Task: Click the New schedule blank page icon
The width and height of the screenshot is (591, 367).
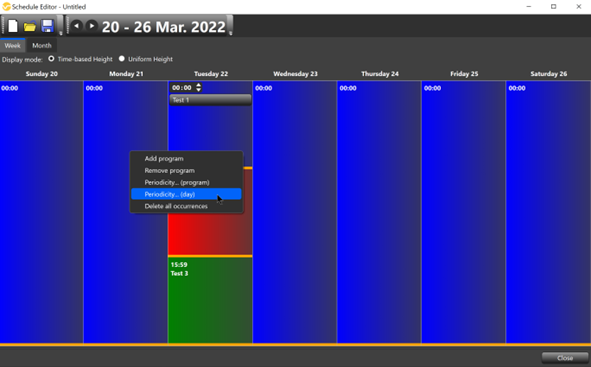Action: pos(13,26)
